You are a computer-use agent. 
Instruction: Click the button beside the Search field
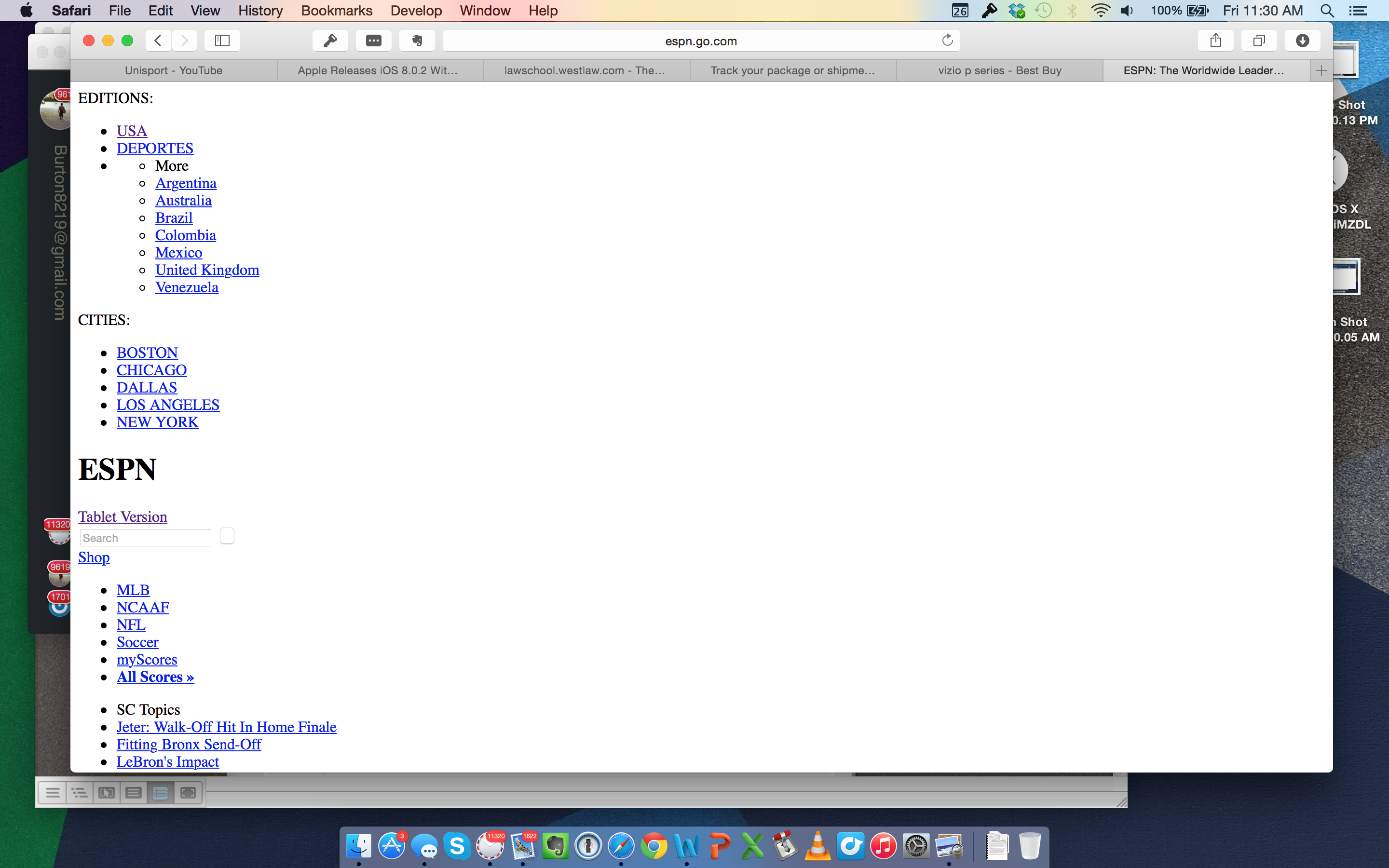pos(227,536)
